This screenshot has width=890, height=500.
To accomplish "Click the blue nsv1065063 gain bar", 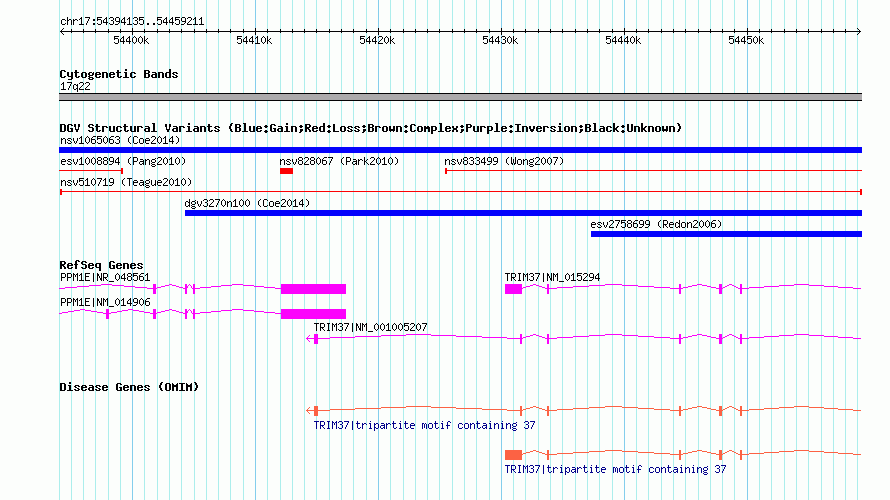I will click(460, 150).
